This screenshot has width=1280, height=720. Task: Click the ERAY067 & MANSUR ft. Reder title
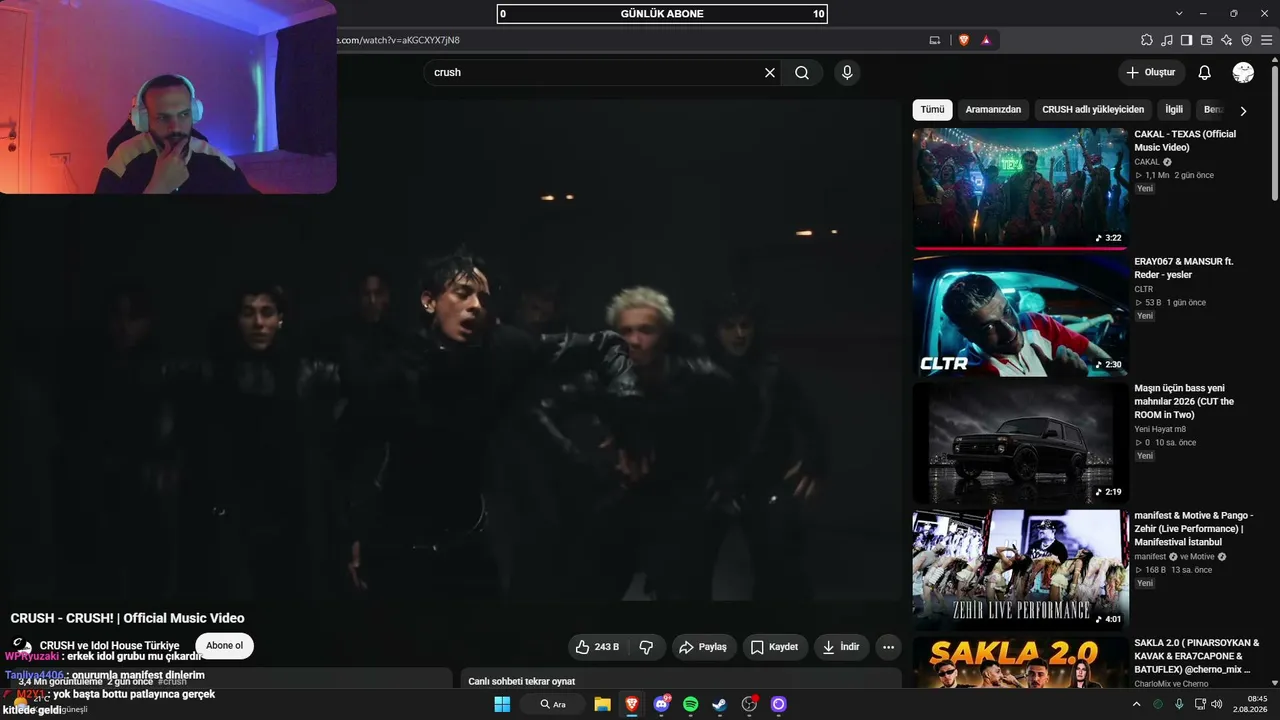pos(1184,268)
